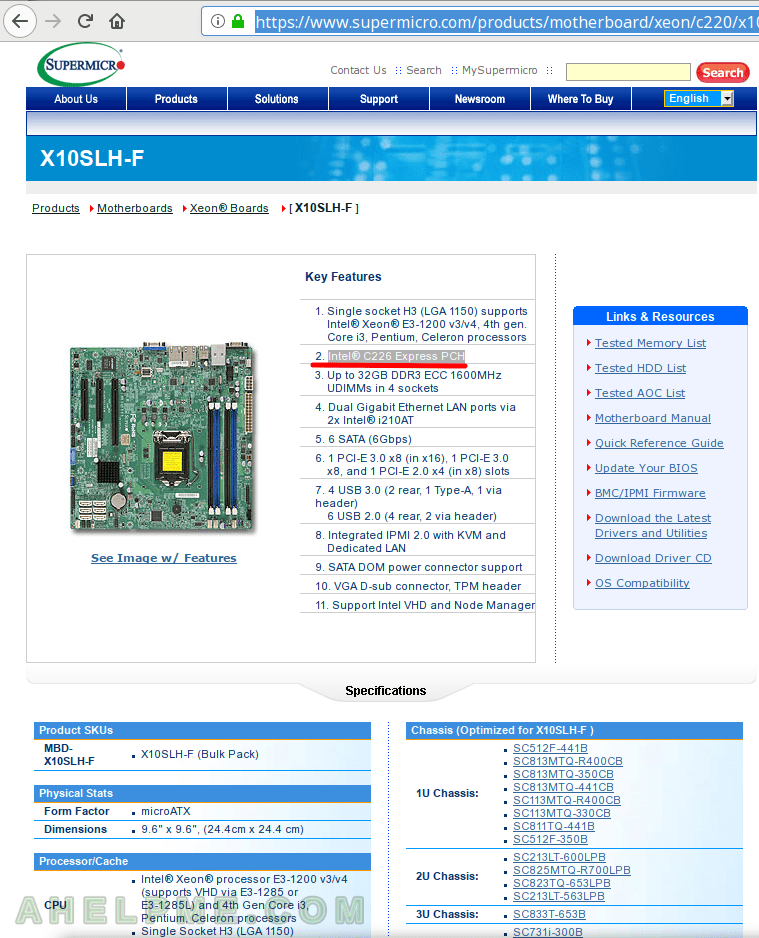Go to Products breadcrumb link
This screenshot has height=938, width=759.
[56, 208]
